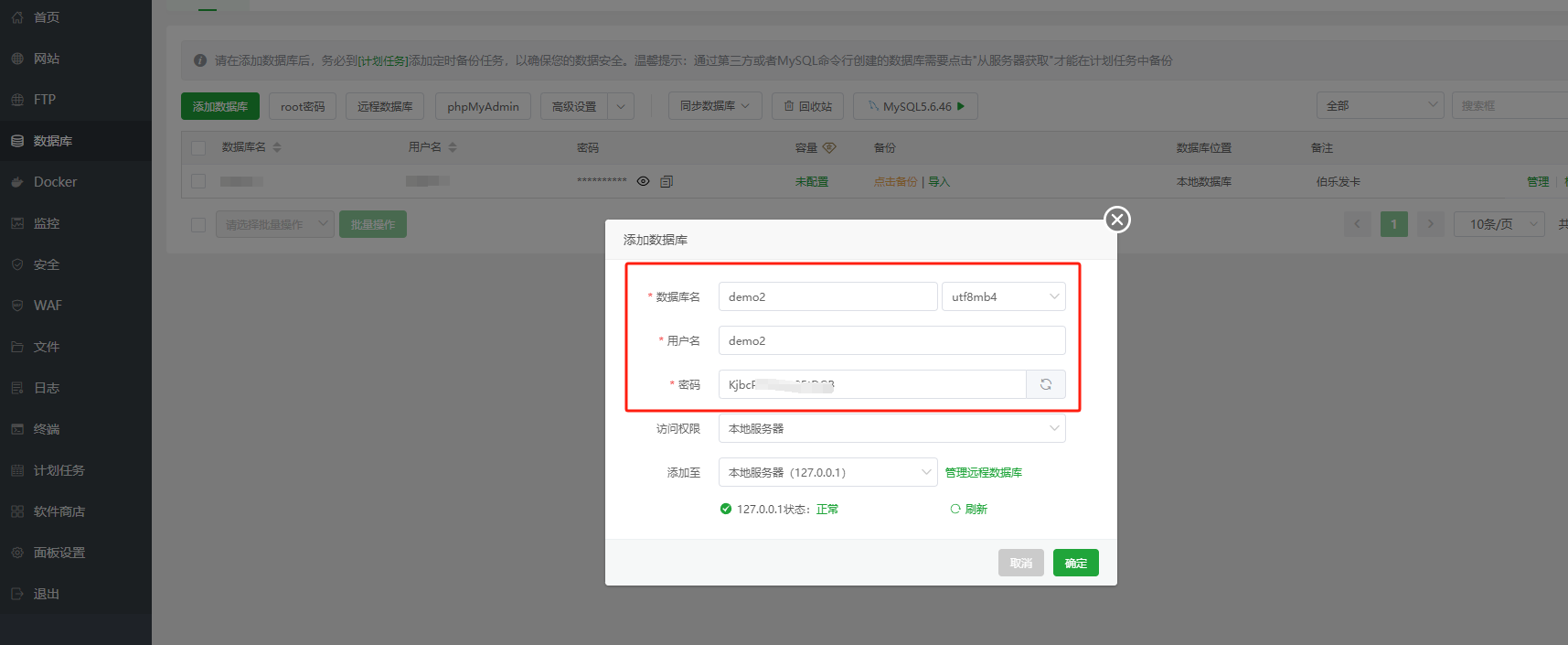This screenshot has width=1568, height=645.
Task: Check the database row checkbox
Action: click(x=198, y=181)
